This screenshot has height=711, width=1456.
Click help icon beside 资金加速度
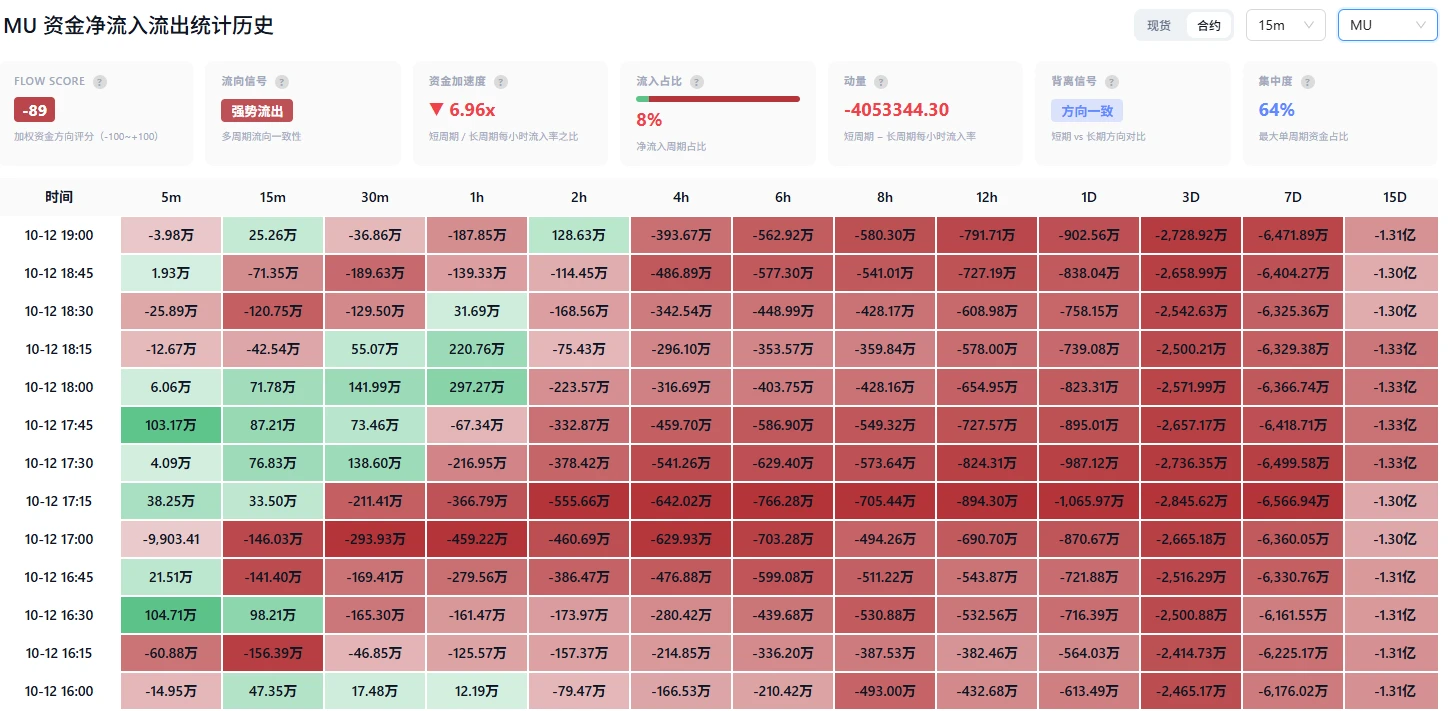click(501, 82)
